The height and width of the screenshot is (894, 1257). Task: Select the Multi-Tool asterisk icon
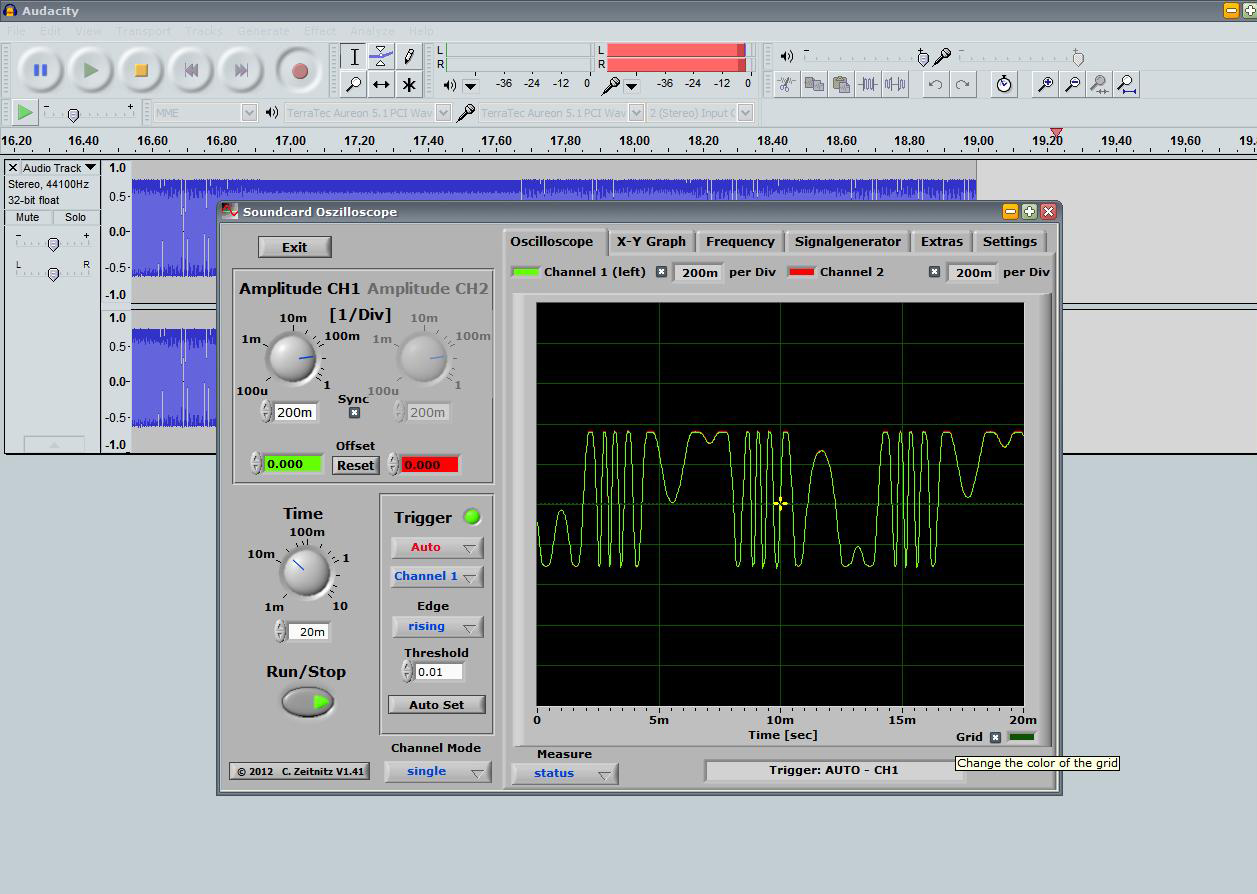click(409, 85)
